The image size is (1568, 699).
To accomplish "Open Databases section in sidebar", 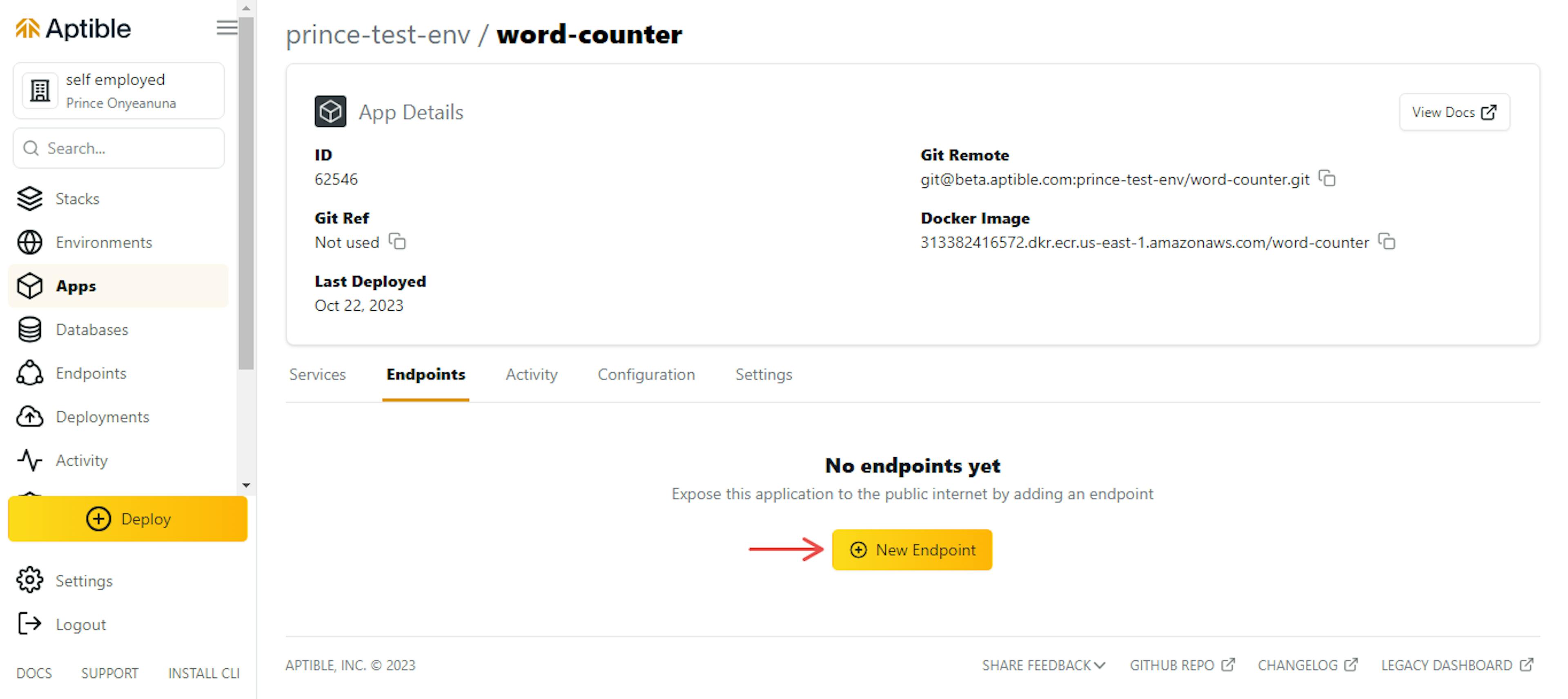I will (x=92, y=329).
